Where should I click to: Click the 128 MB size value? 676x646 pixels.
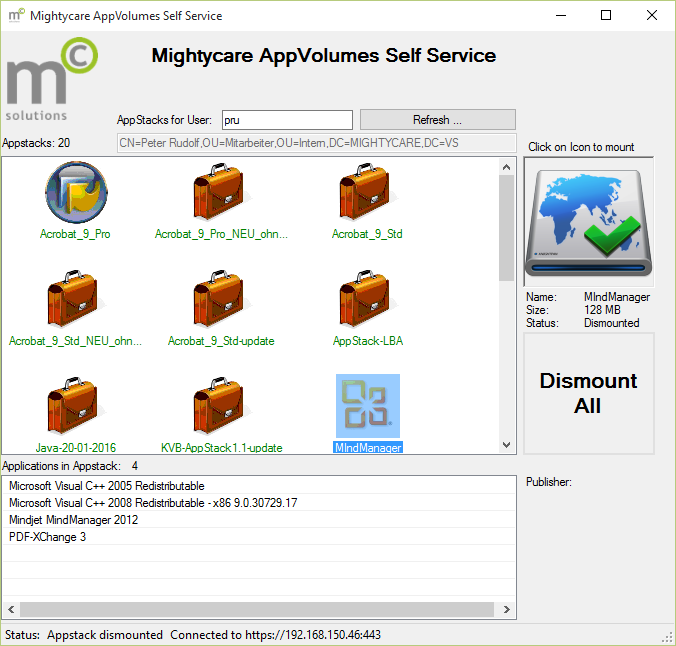coord(602,310)
